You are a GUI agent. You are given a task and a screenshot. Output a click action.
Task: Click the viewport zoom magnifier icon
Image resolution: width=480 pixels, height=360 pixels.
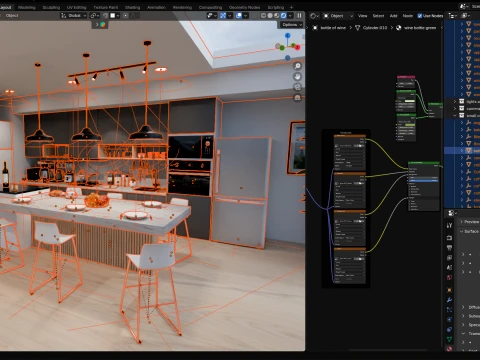tap(298, 66)
